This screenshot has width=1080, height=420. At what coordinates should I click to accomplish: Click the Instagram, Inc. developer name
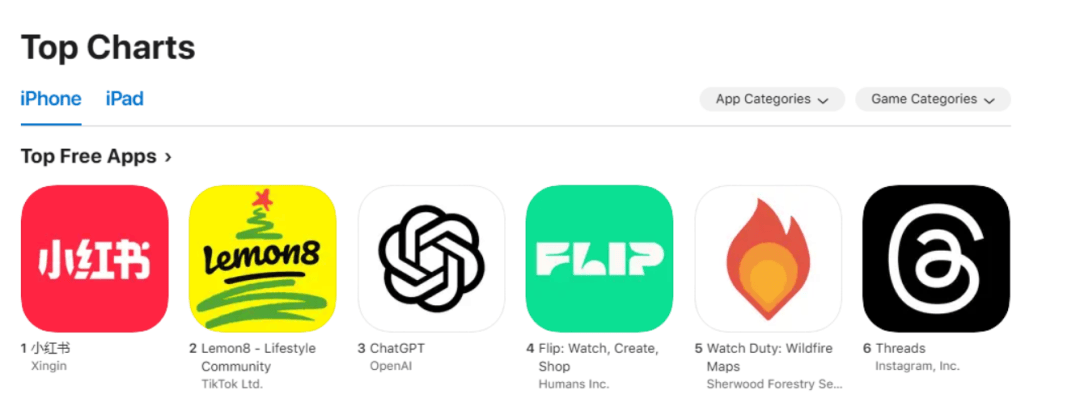click(917, 366)
